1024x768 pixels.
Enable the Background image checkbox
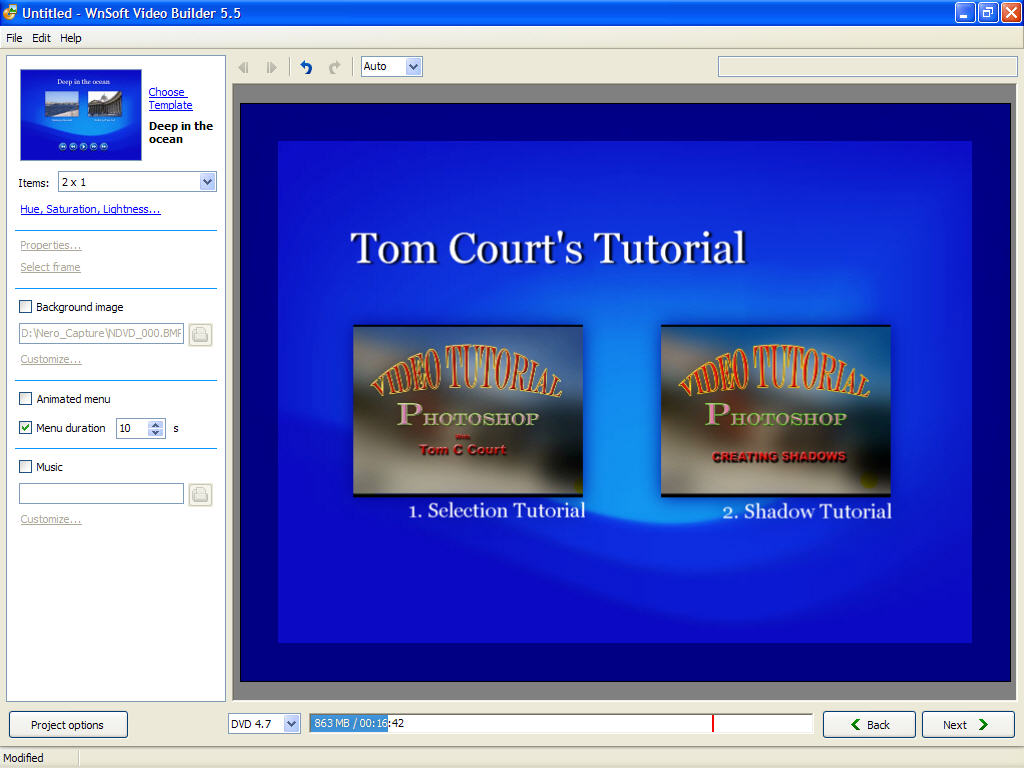[25, 306]
